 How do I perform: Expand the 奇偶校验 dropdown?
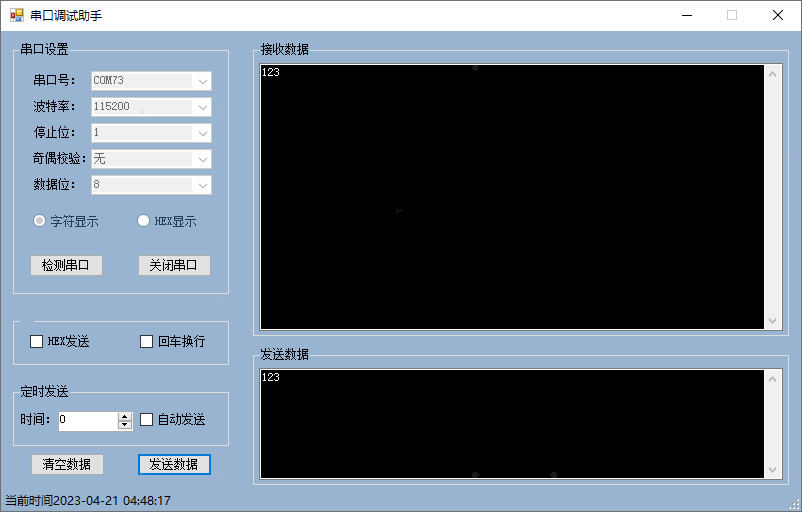pos(151,159)
